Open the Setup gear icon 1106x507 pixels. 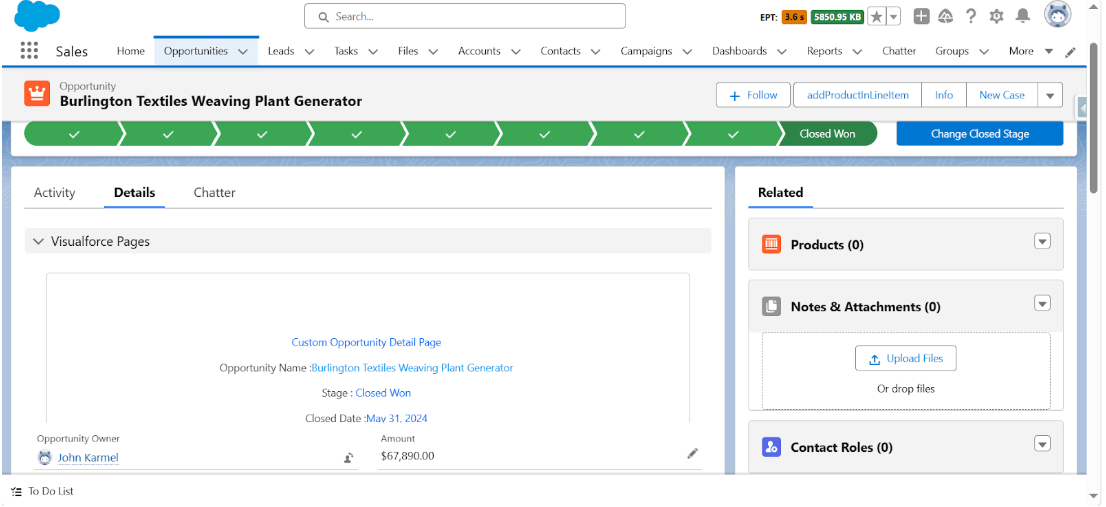click(x=996, y=16)
